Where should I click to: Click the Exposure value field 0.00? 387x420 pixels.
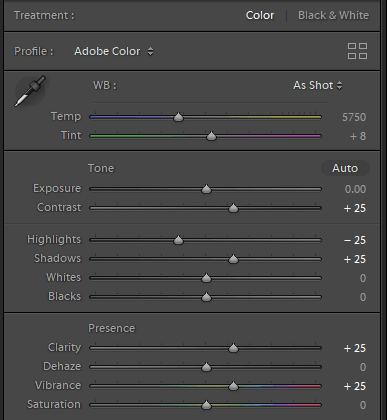[355, 189]
